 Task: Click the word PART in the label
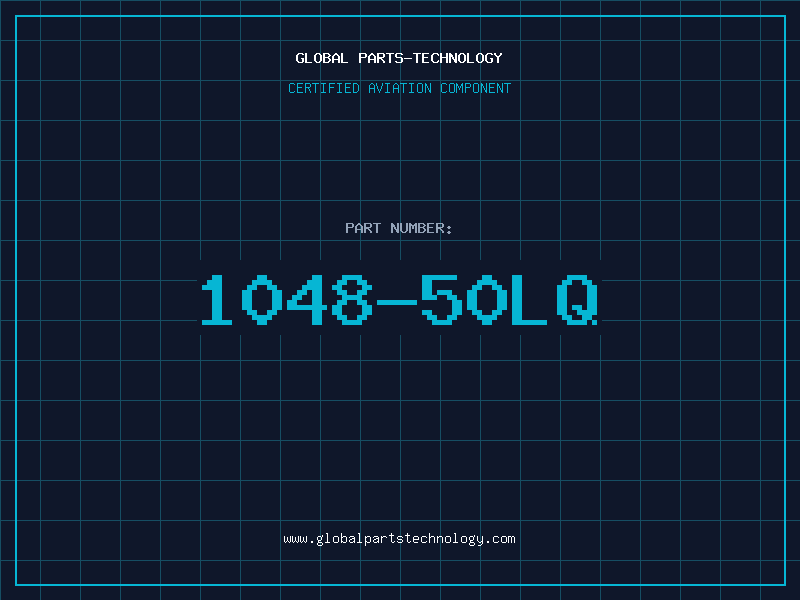(x=363, y=228)
